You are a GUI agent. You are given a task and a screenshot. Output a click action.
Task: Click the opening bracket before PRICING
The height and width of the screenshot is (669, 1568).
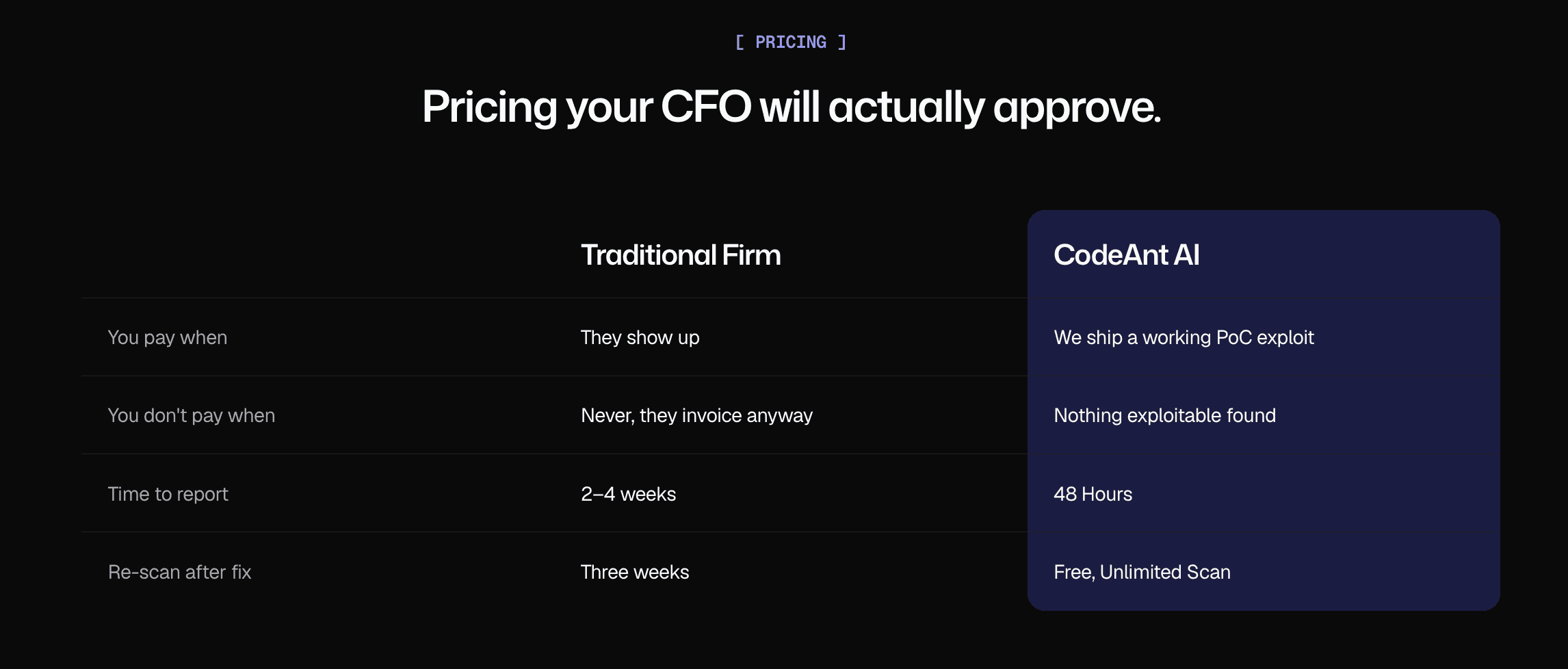tap(740, 42)
